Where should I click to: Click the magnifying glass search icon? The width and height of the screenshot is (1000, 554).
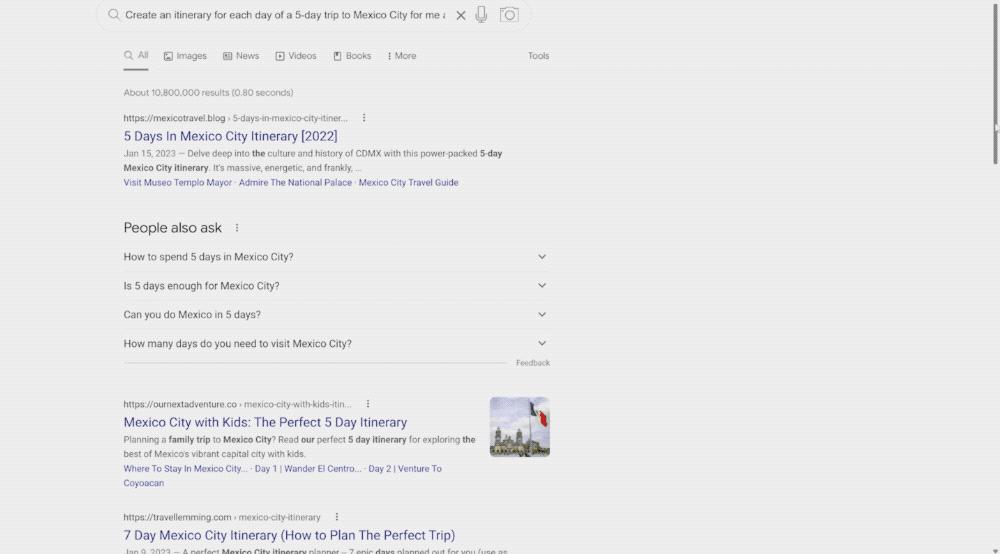click(114, 15)
